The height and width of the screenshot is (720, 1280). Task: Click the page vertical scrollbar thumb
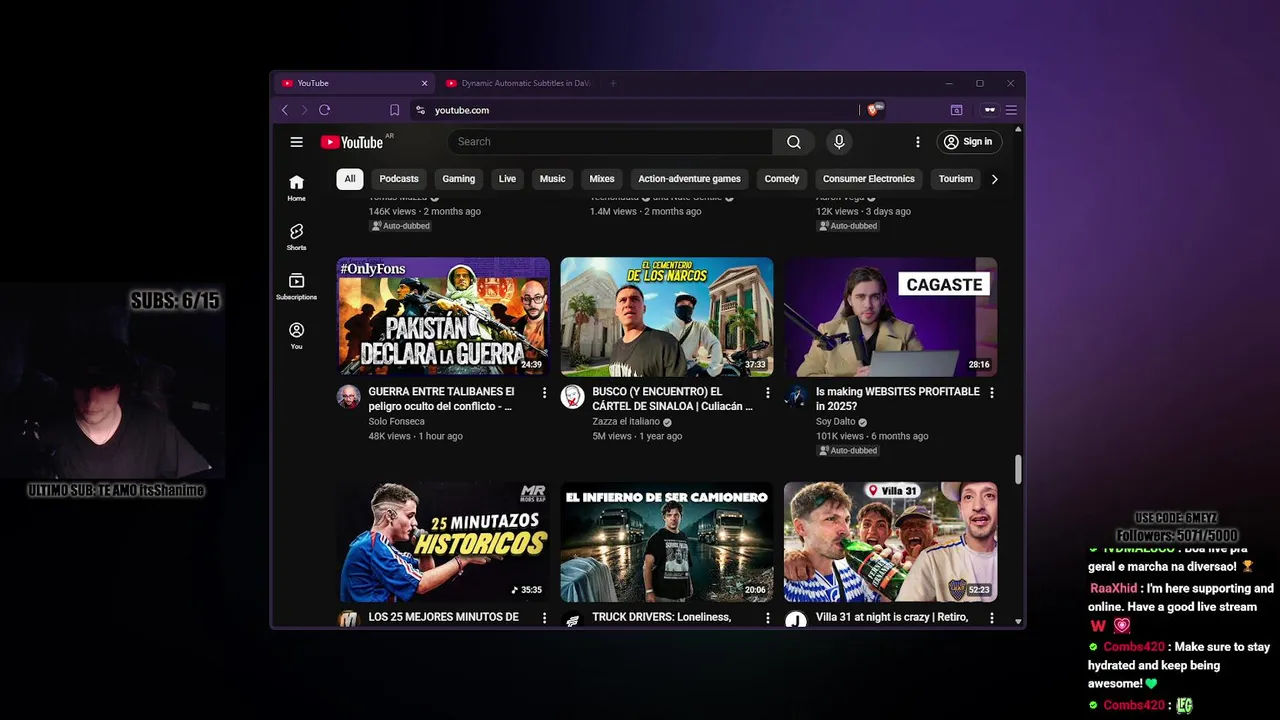pos(1018,469)
